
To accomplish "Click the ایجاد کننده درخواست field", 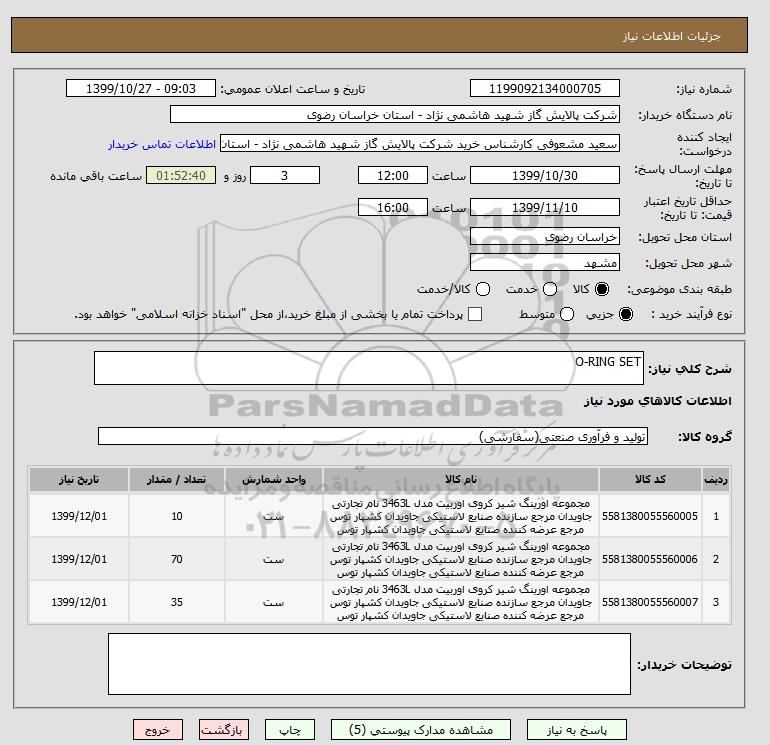I will click(420, 144).
